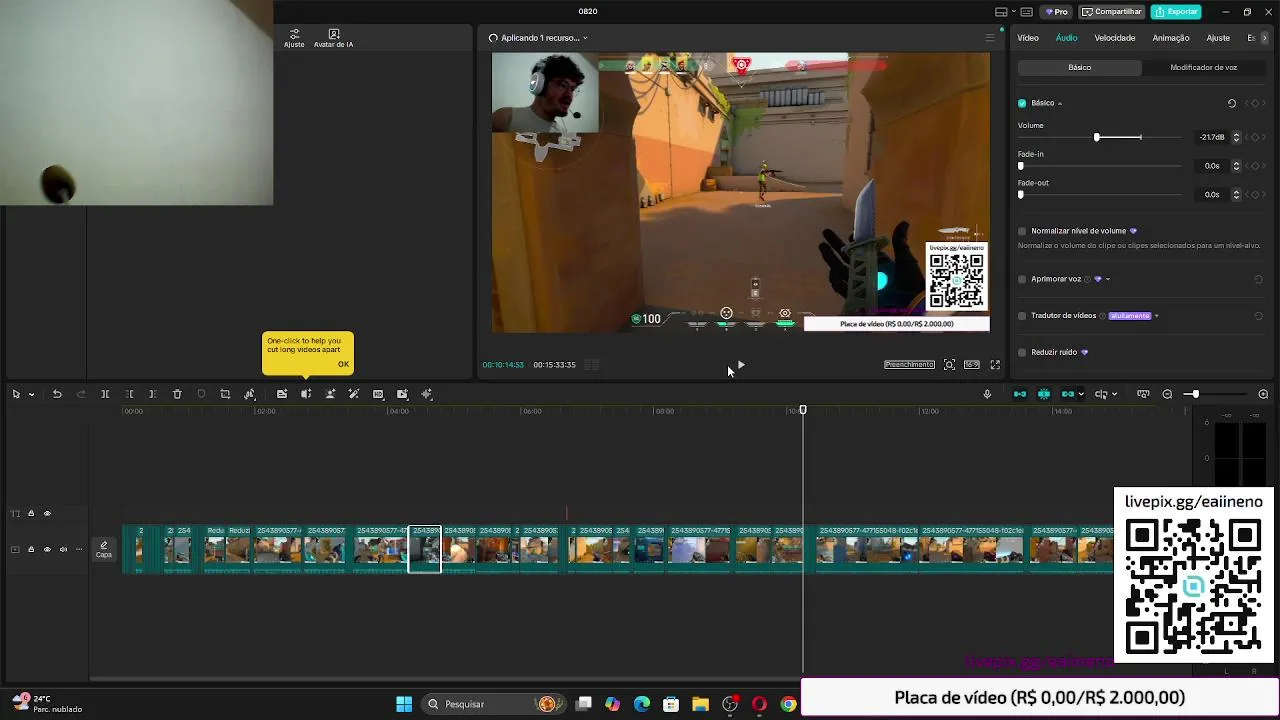Click the Exportar button
This screenshot has width=1280, height=720.
[1176, 12]
